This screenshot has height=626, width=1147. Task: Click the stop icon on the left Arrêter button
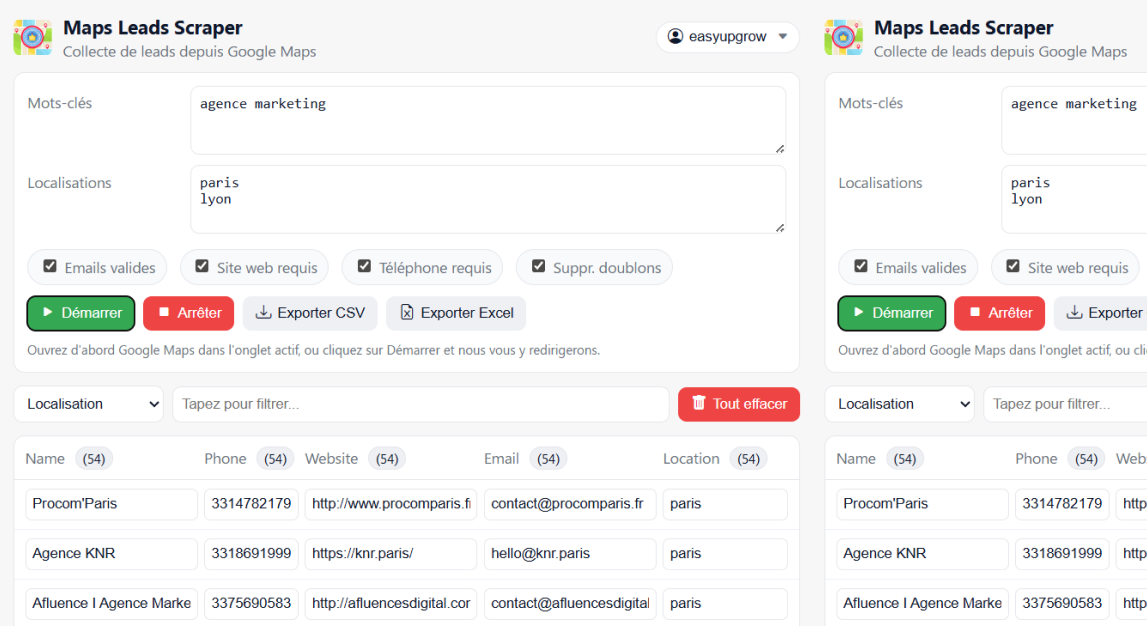(x=164, y=313)
